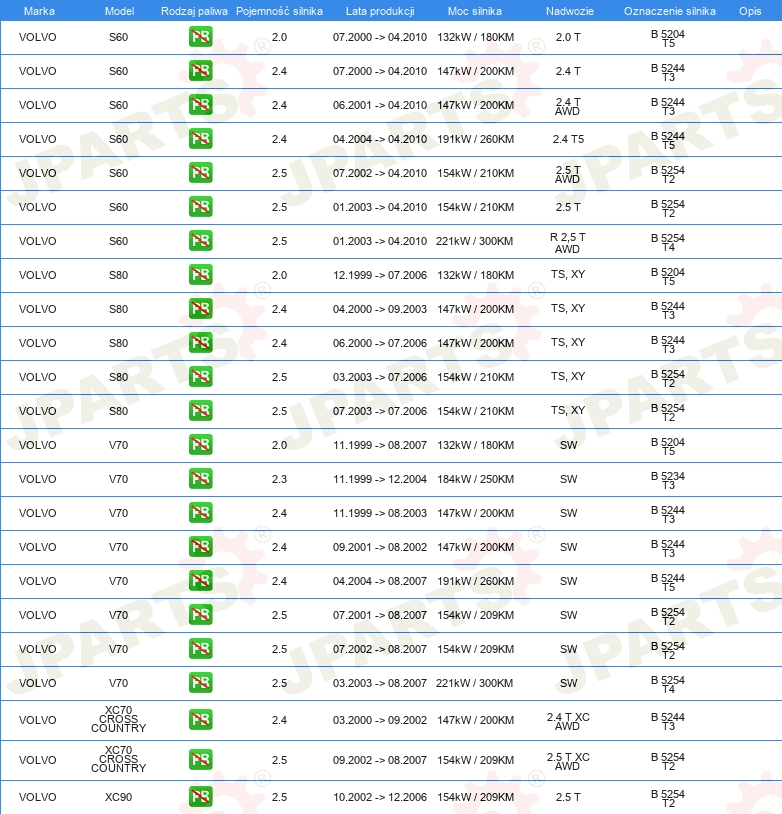Select the 2.5 T body cell in XC90 row
782x814 pixels.
(x=568, y=797)
